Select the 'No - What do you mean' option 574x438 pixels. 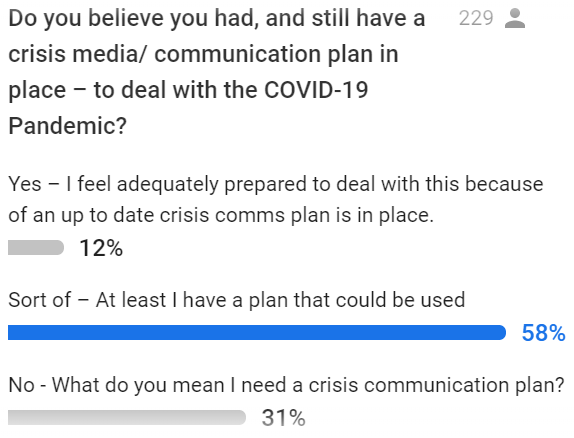point(287,386)
